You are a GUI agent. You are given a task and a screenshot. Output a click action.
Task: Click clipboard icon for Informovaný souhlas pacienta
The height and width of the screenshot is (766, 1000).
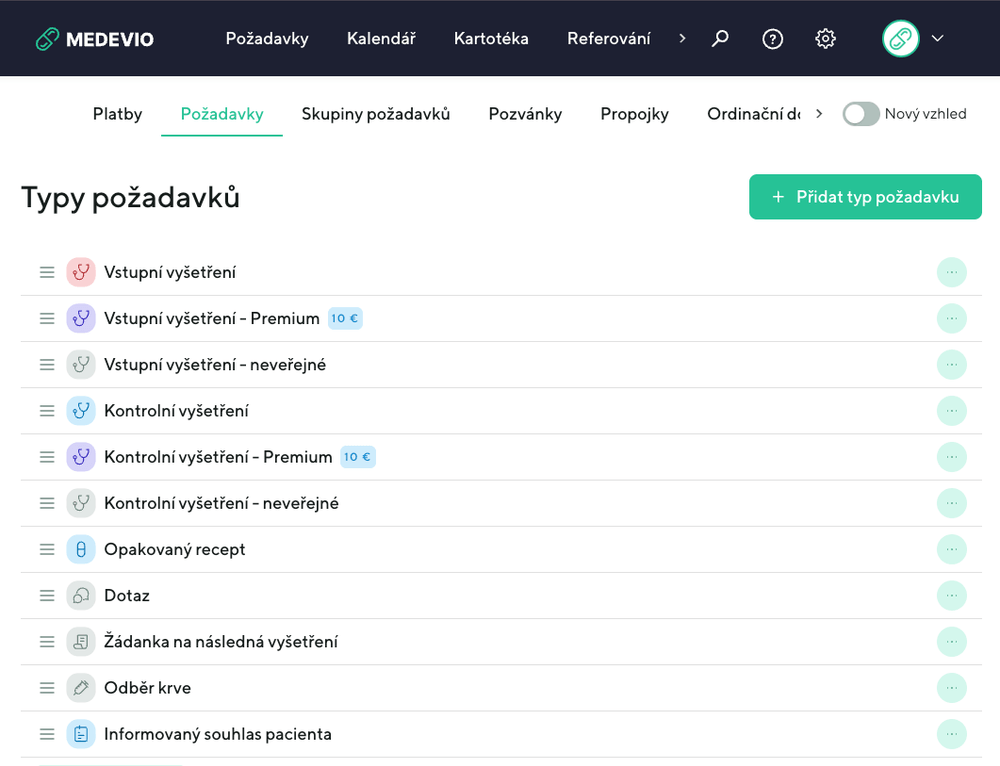click(81, 734)
